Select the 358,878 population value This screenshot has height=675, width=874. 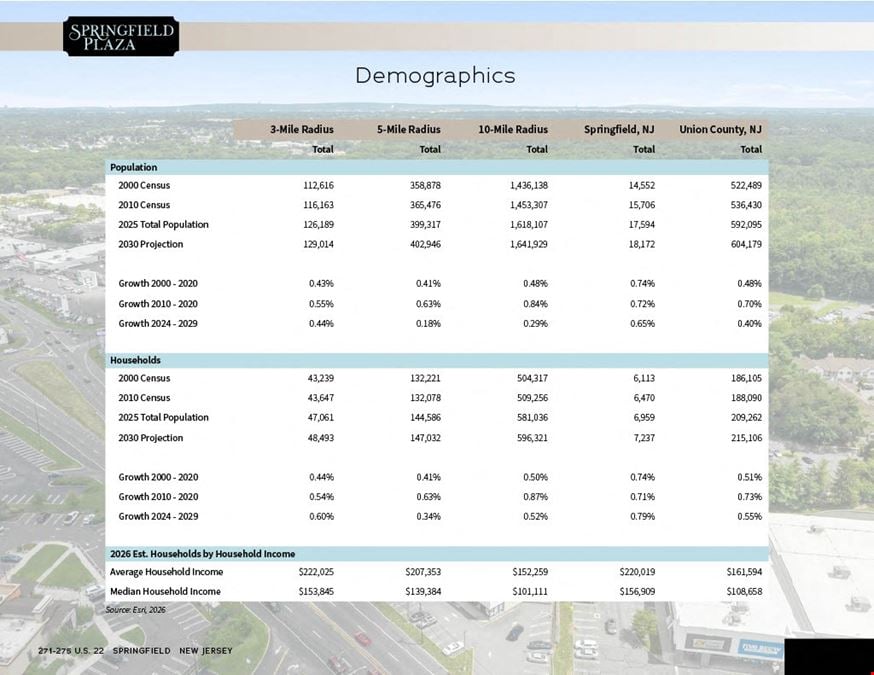[425, 186]
